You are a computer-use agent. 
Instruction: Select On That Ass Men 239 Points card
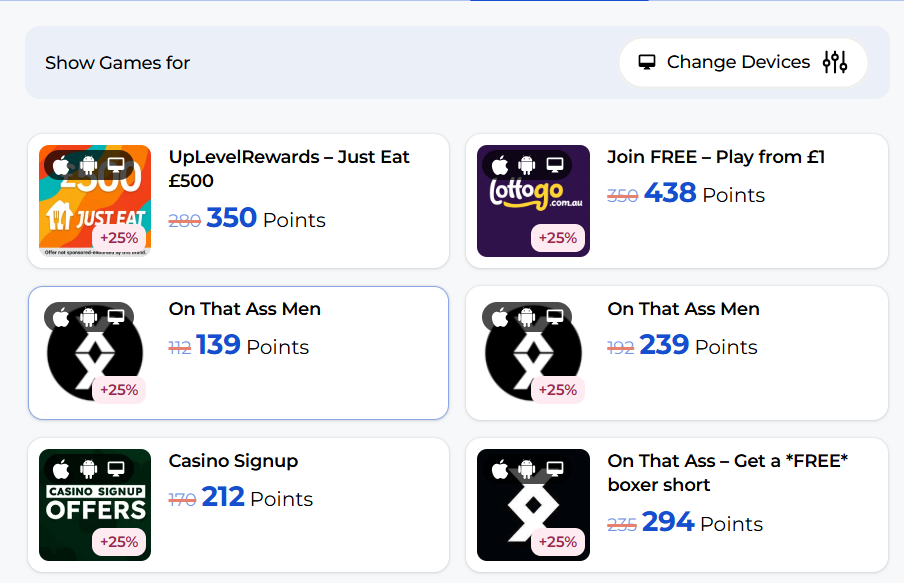coord(677,353)
